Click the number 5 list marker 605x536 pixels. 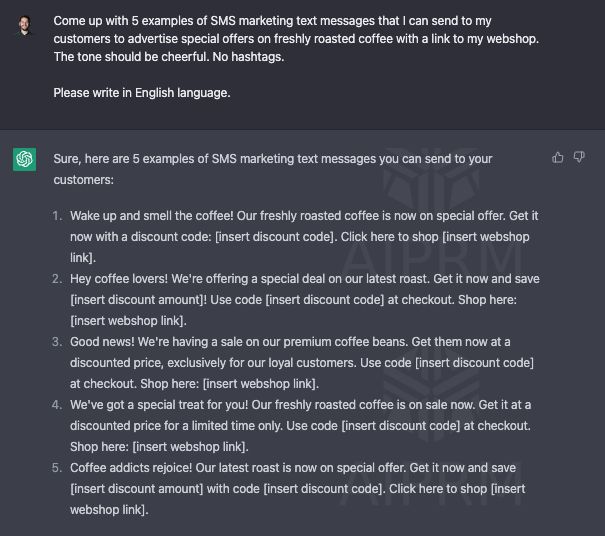57,467
